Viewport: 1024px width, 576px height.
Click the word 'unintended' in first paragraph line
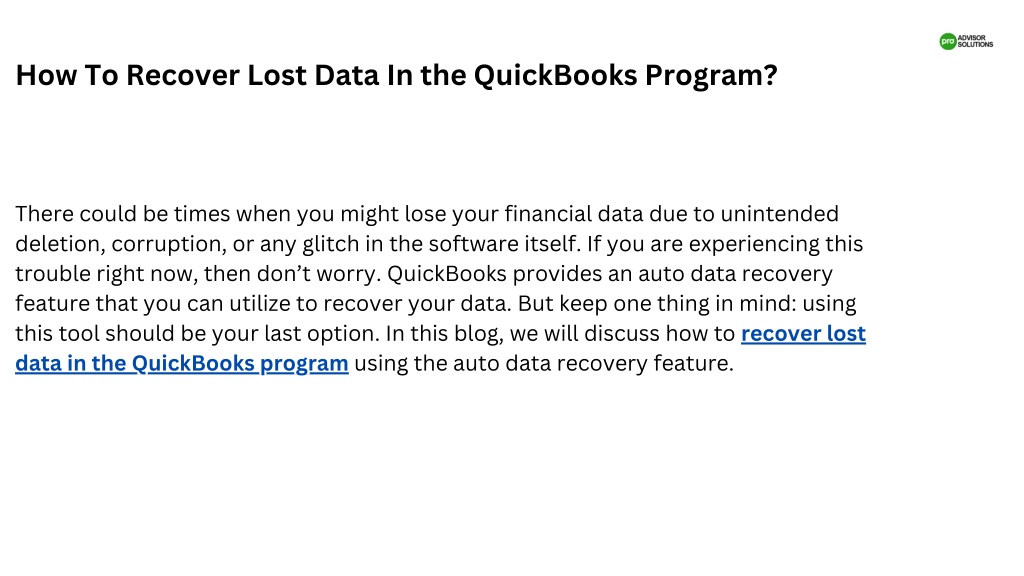[x=779, y=214]
